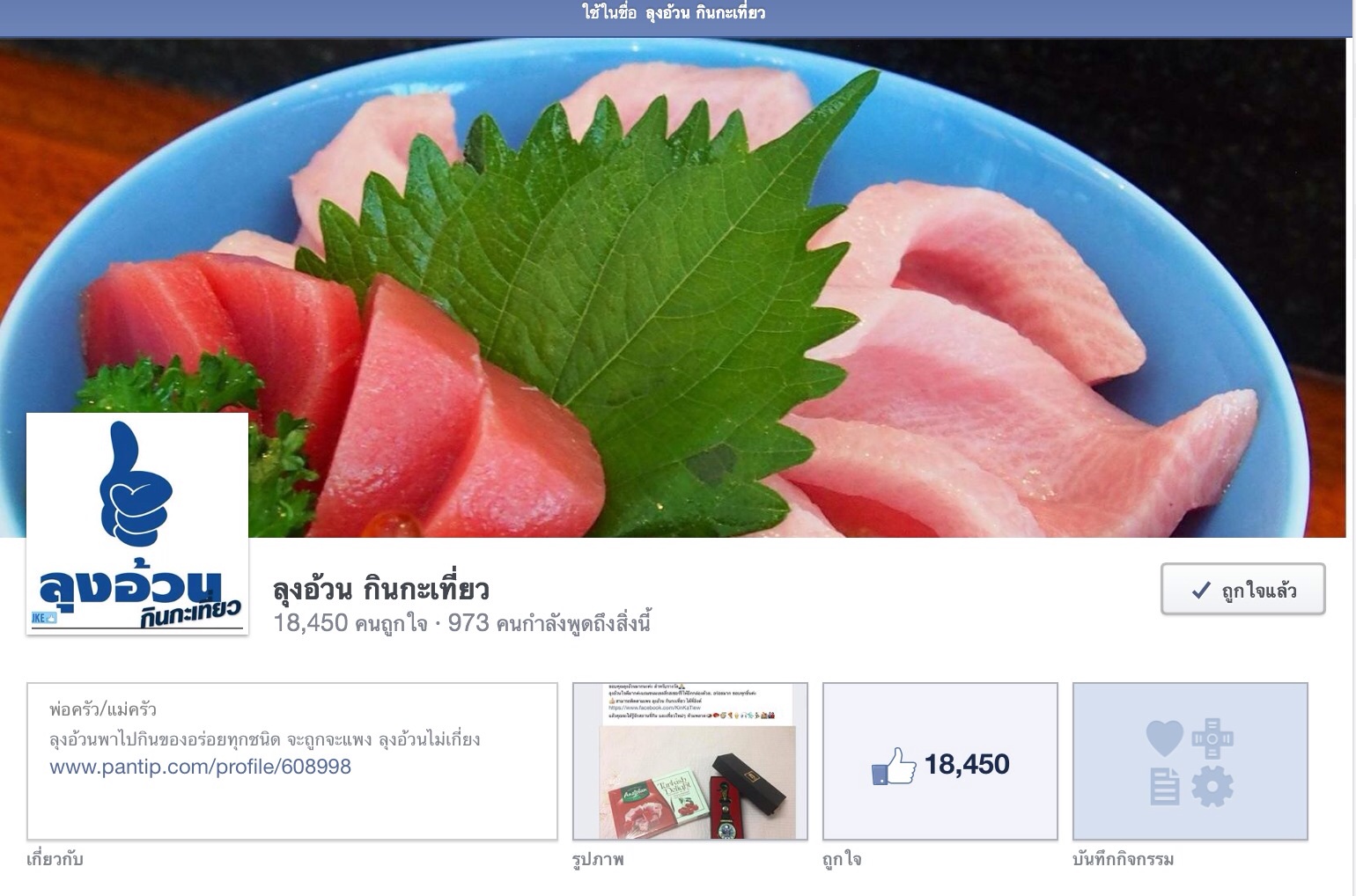Open the รูปภาพ photos thumbnail
The image size is (1356, 896).
coord(689,760)
